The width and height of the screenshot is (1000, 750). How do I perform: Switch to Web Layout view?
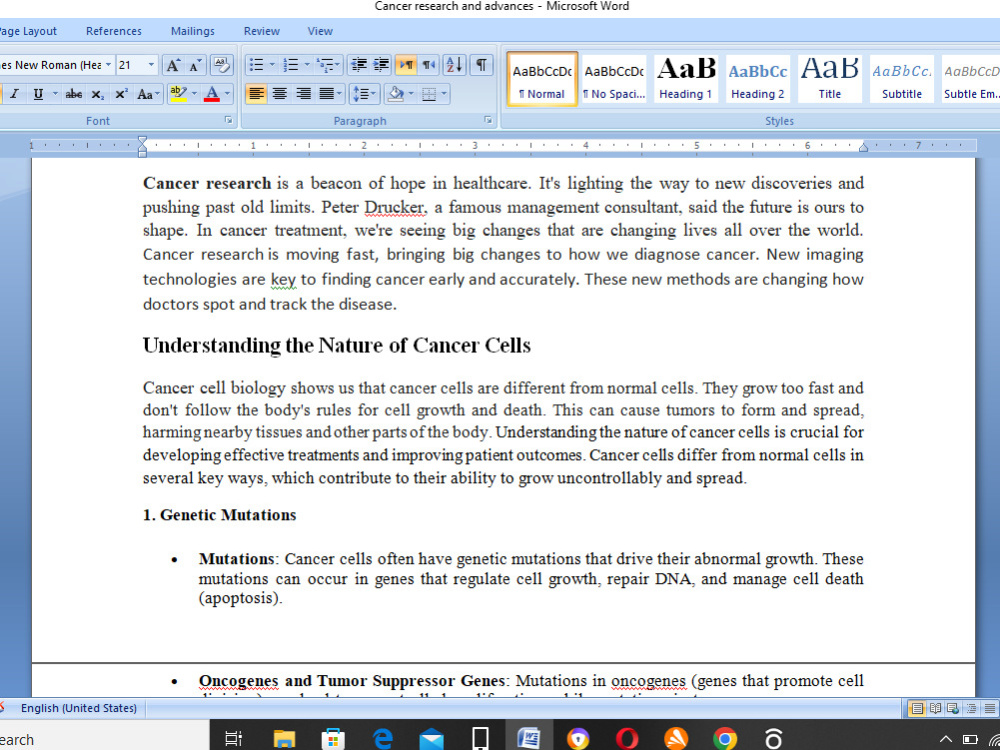tap(953, 708)
